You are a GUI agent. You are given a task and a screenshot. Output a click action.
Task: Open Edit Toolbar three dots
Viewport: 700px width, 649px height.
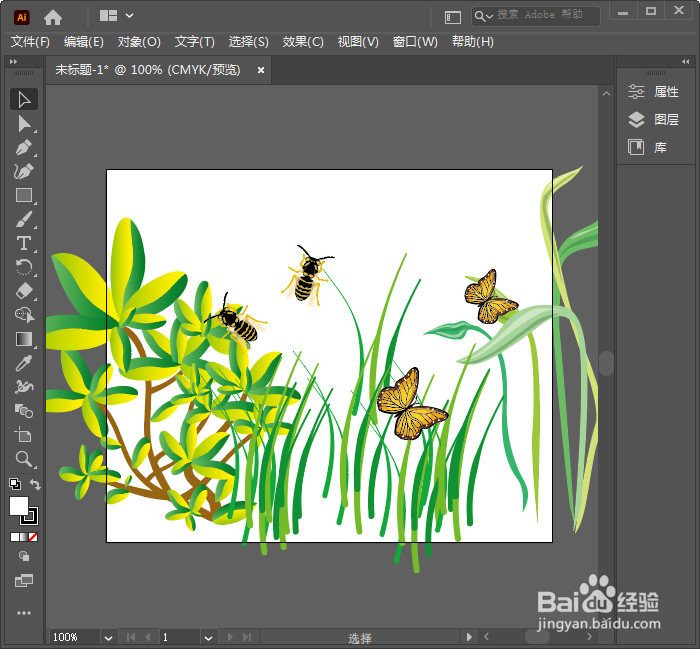click(x=24, y=613)
